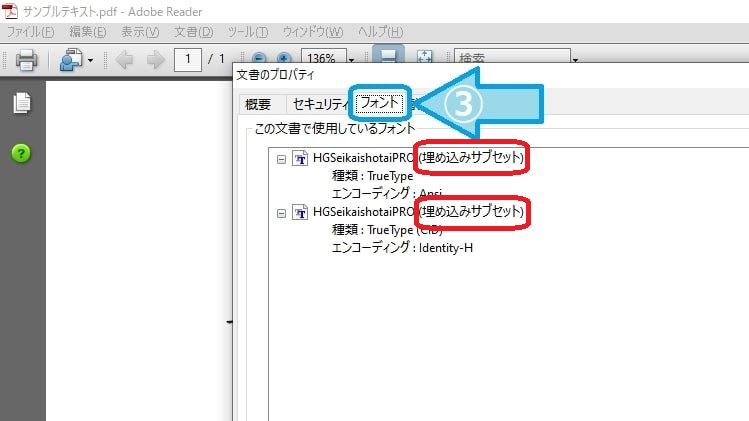
Task: Open the search options dropdown arrow
Action: point(575,59)
